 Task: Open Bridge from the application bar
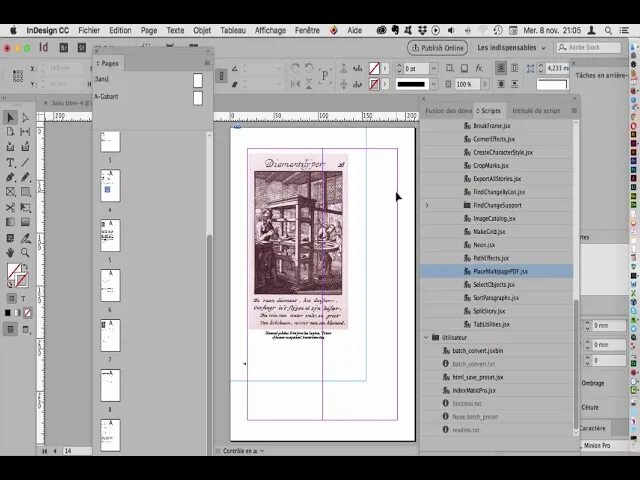click(64, 48)
